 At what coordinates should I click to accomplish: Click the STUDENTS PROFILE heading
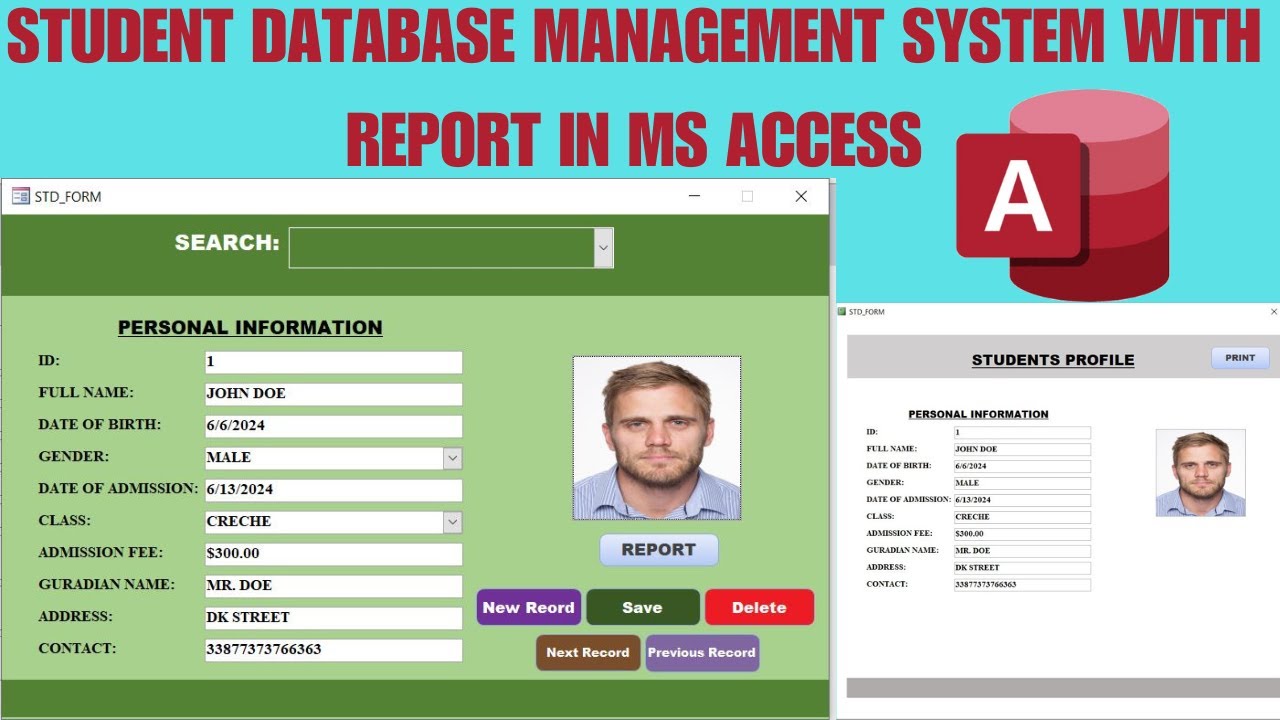click(x=1053, y=360)
